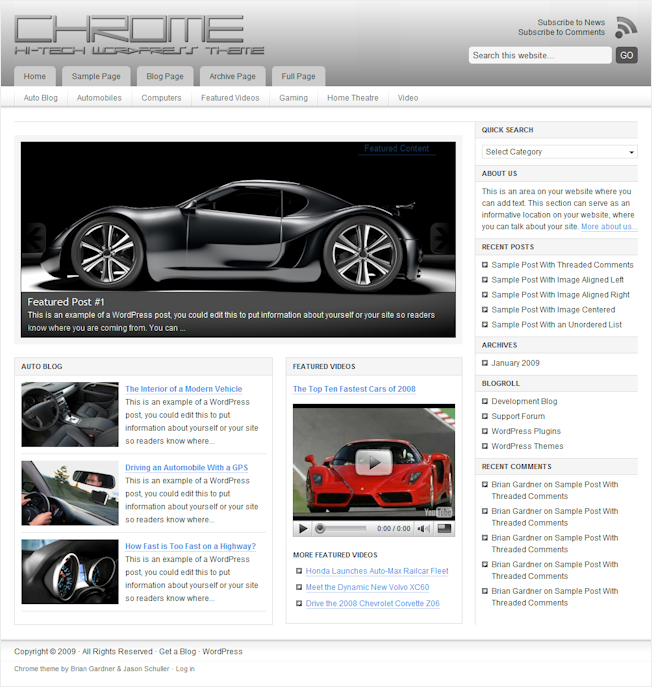The image size is (652, 687).
Task: Open Subscribe to News link
Action: click(x=571, y=22)
